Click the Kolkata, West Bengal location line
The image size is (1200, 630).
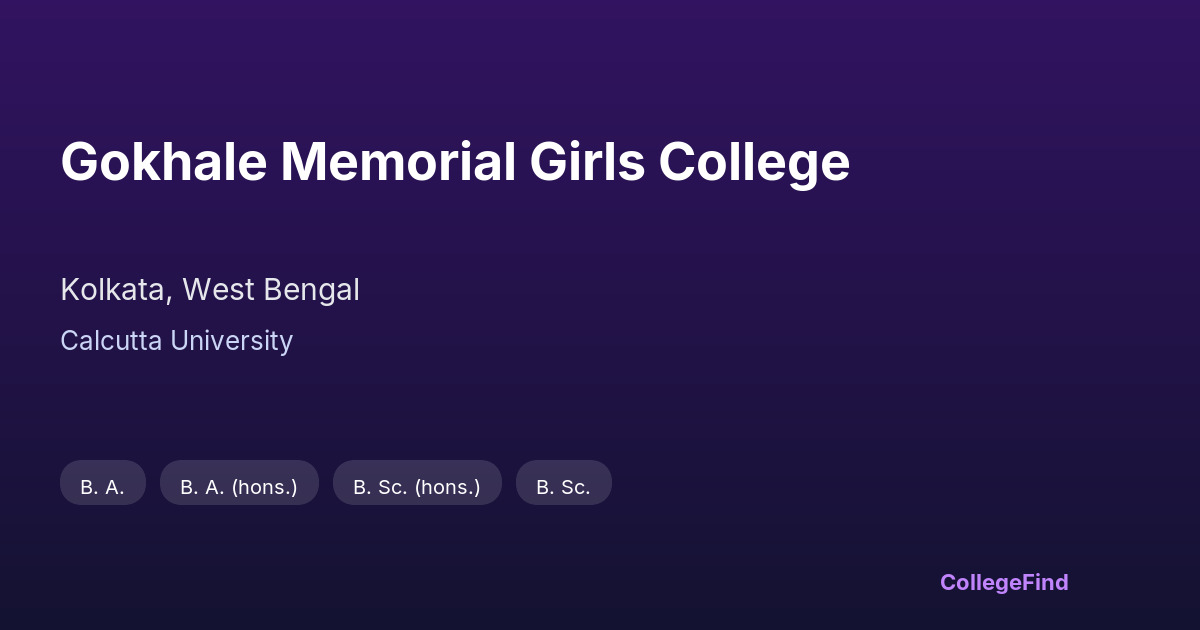[210, 290]
